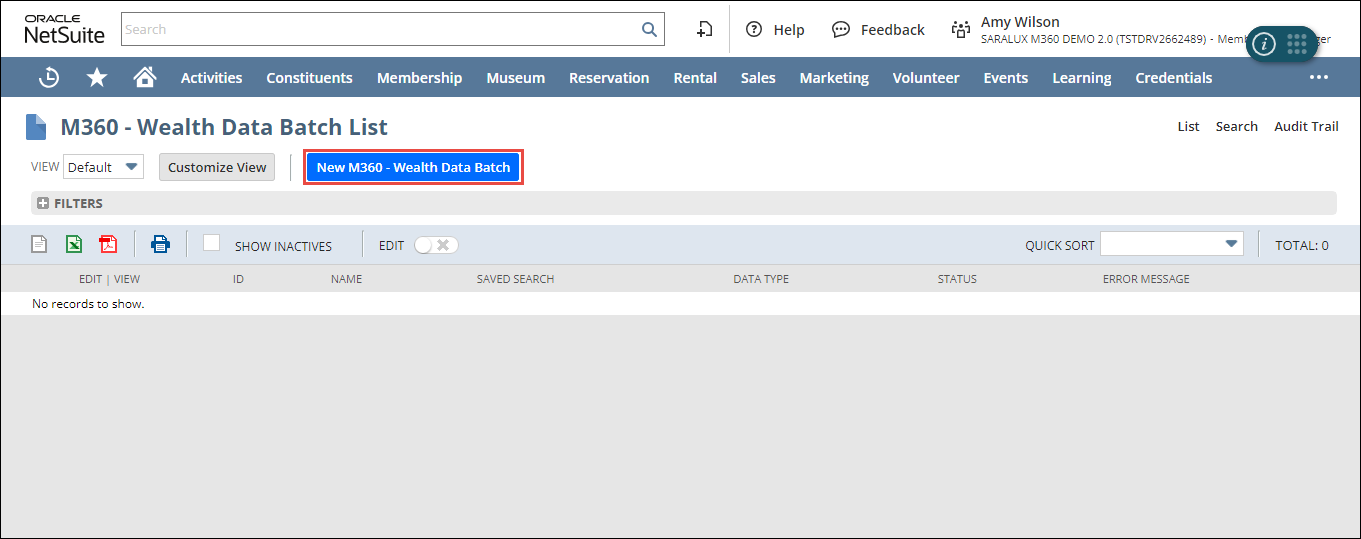Click the Customize View button

tap(217, 167)
